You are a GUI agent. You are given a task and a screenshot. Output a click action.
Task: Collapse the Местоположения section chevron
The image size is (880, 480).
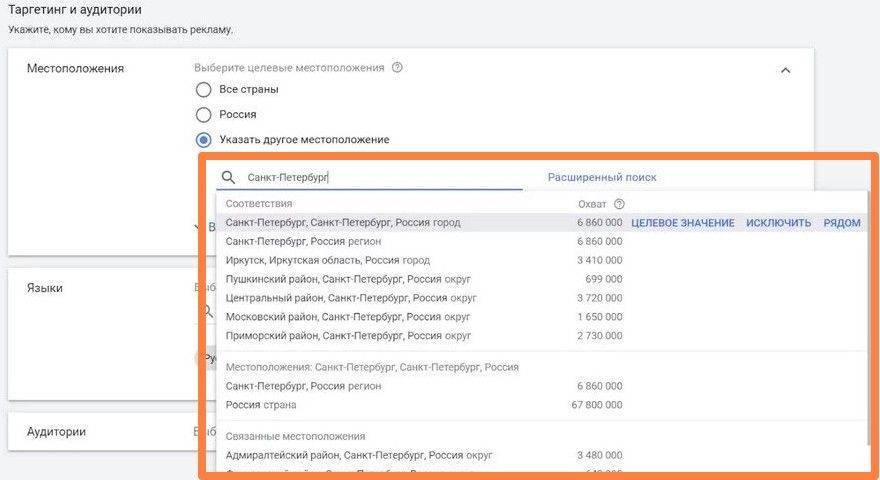[x=785, y=70]
